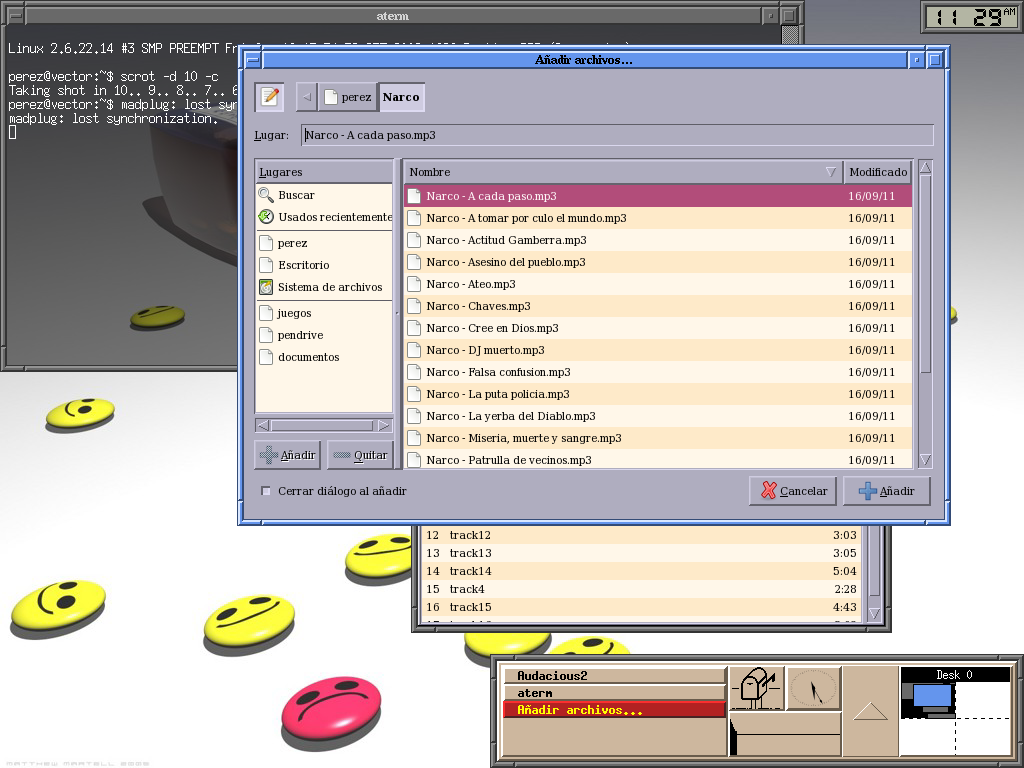Click the file list scroll-down arrow

coord(925,460)
